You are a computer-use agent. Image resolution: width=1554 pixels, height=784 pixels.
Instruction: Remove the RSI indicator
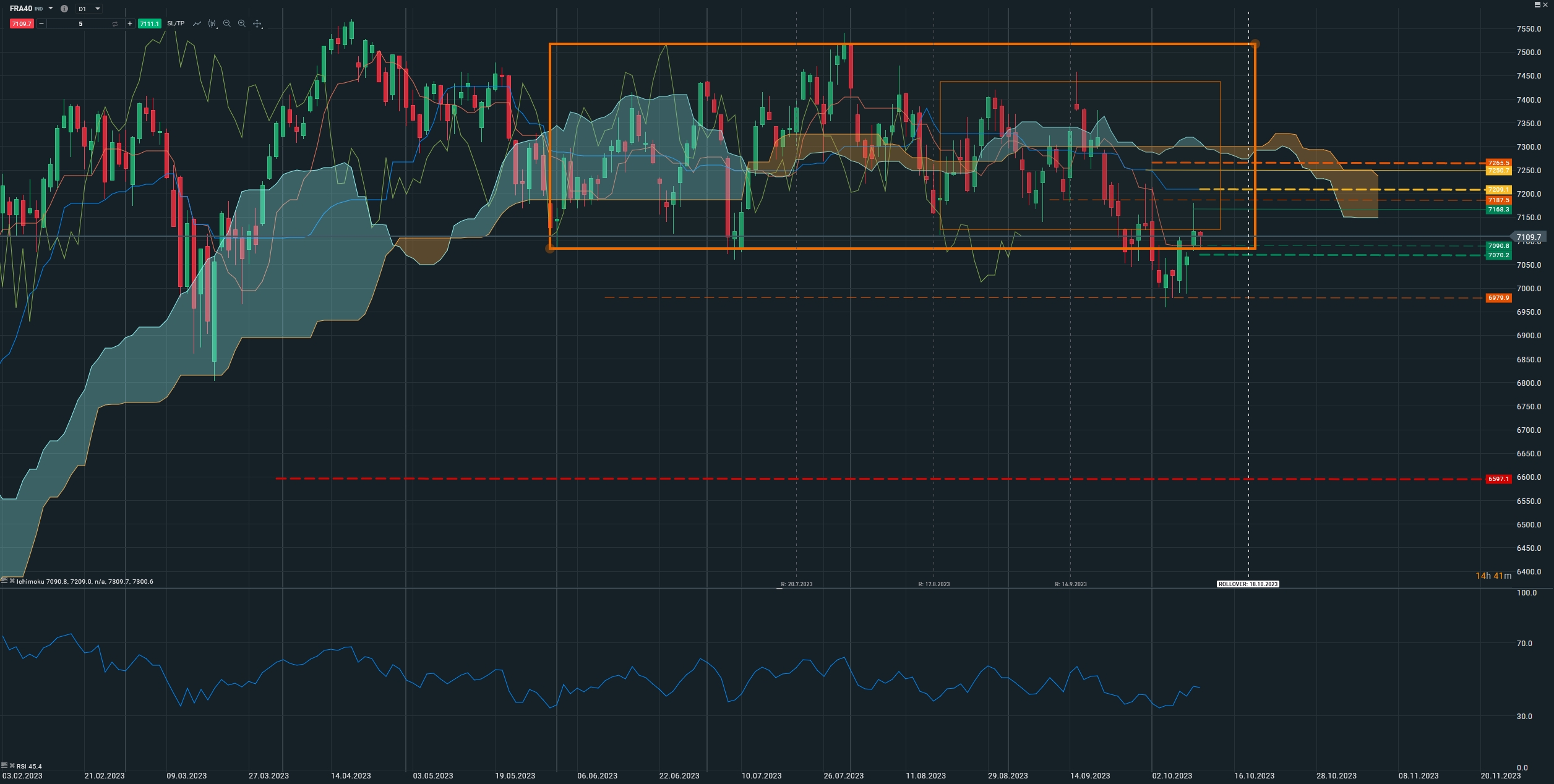pyautogui.click(x=12, y=766)
